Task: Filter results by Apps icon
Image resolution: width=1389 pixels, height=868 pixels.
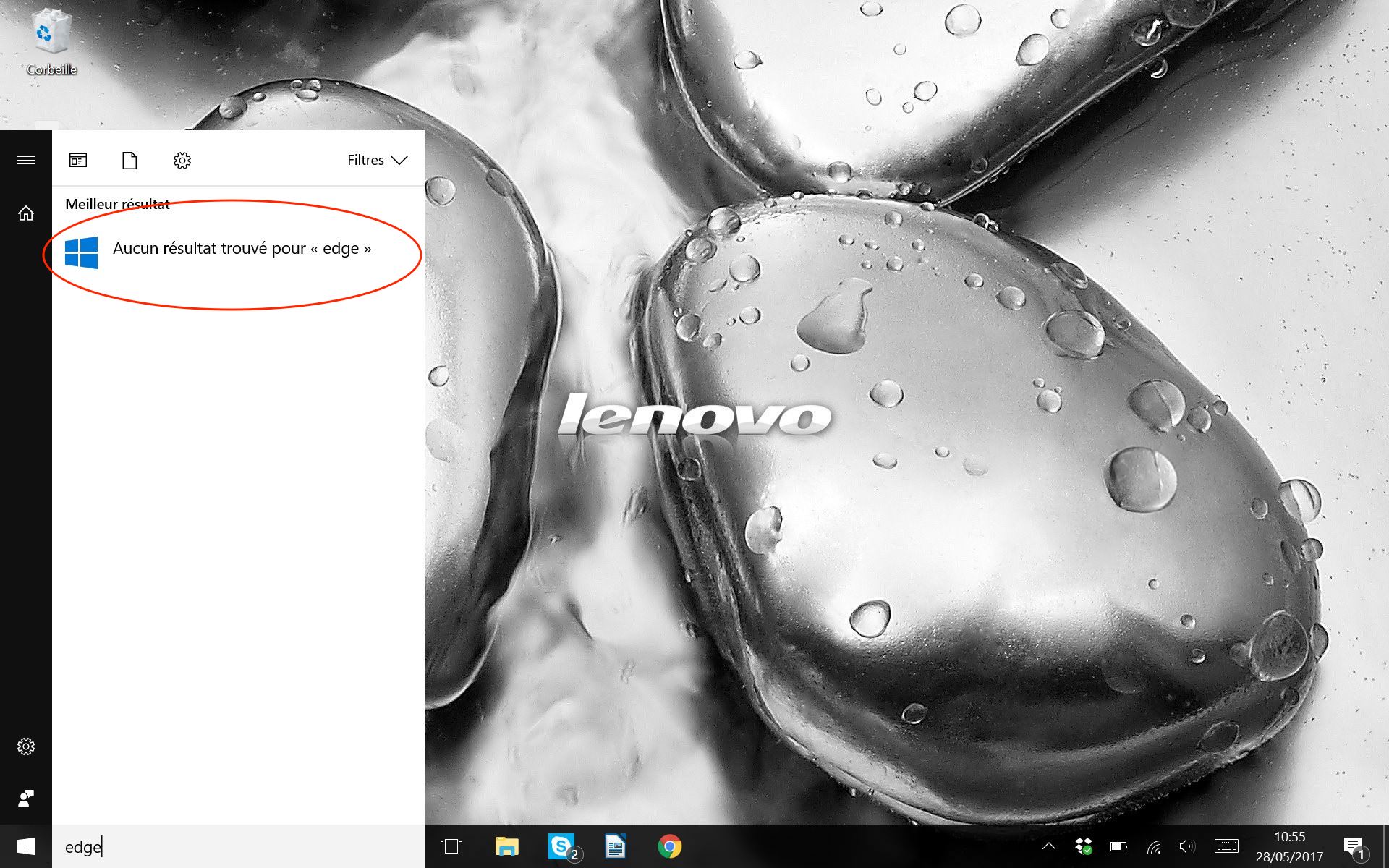Action: [78, 160]
